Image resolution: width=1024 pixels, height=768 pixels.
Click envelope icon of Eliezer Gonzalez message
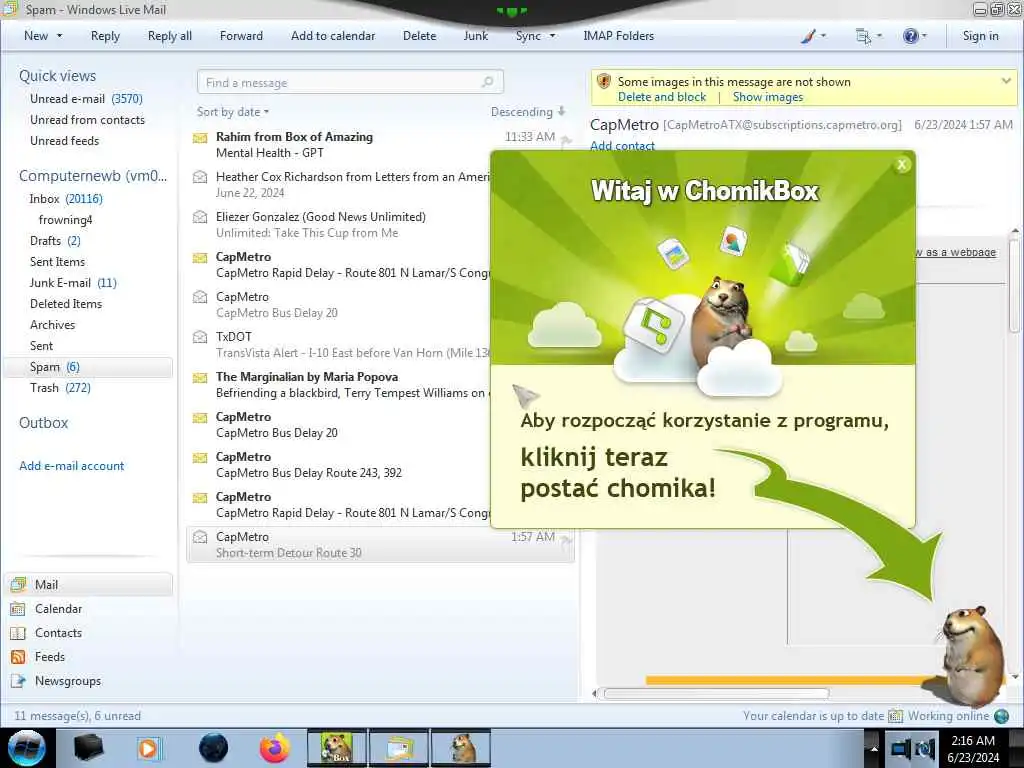pos(200,217)
